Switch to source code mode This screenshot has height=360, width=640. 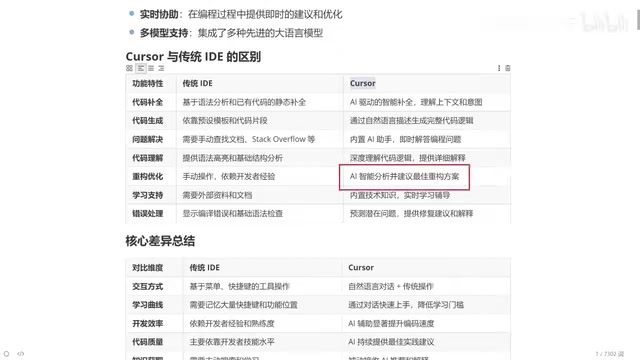pos(21,353)
